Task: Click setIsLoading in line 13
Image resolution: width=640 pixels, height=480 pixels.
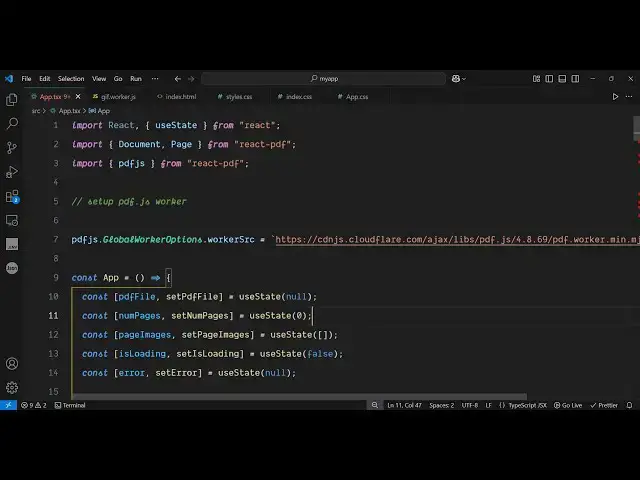Action: click(207, 354)
